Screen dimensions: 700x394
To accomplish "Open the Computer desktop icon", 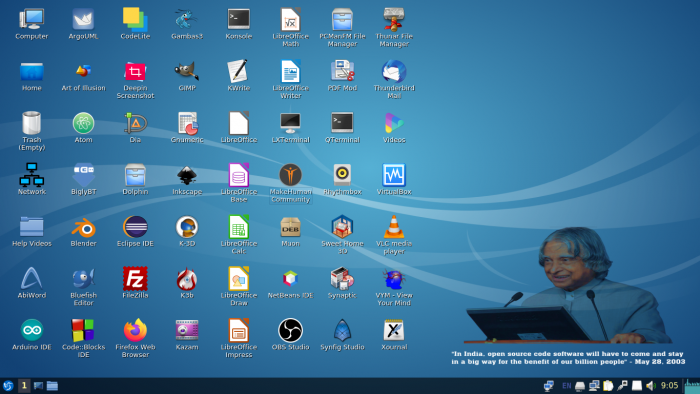I will coord(31,20).
